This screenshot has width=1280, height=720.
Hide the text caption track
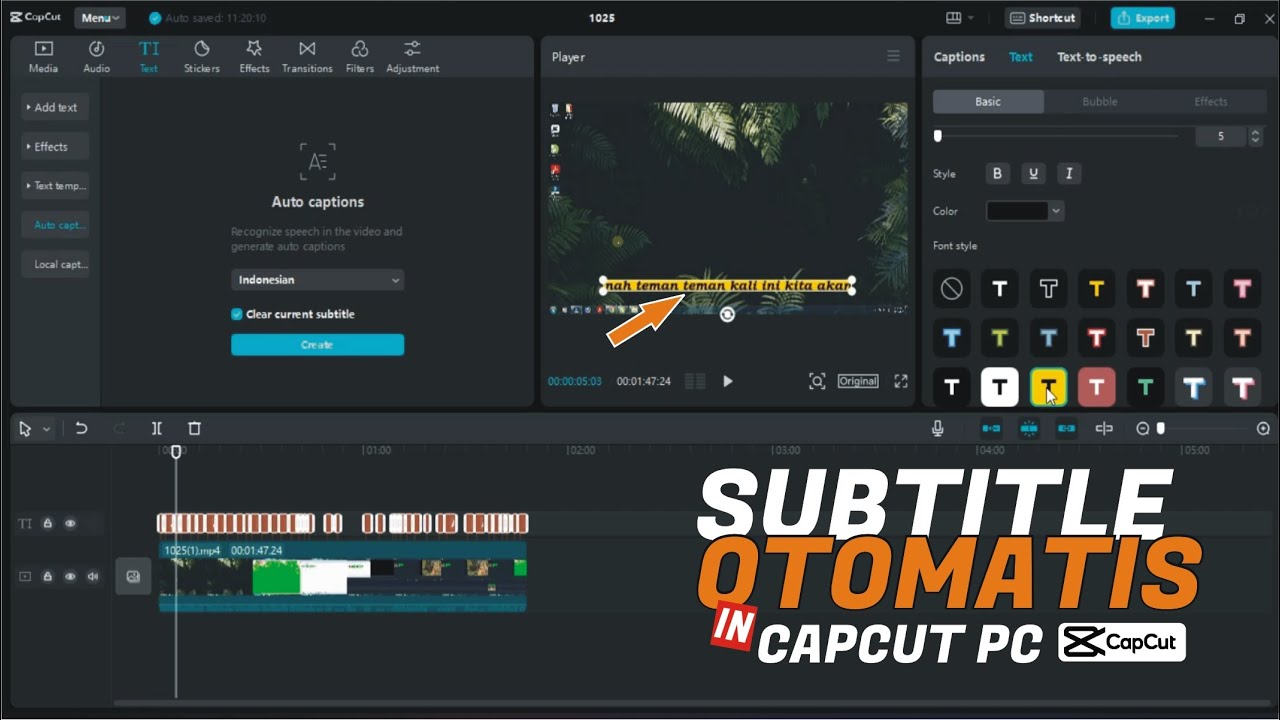pos(70,523)
